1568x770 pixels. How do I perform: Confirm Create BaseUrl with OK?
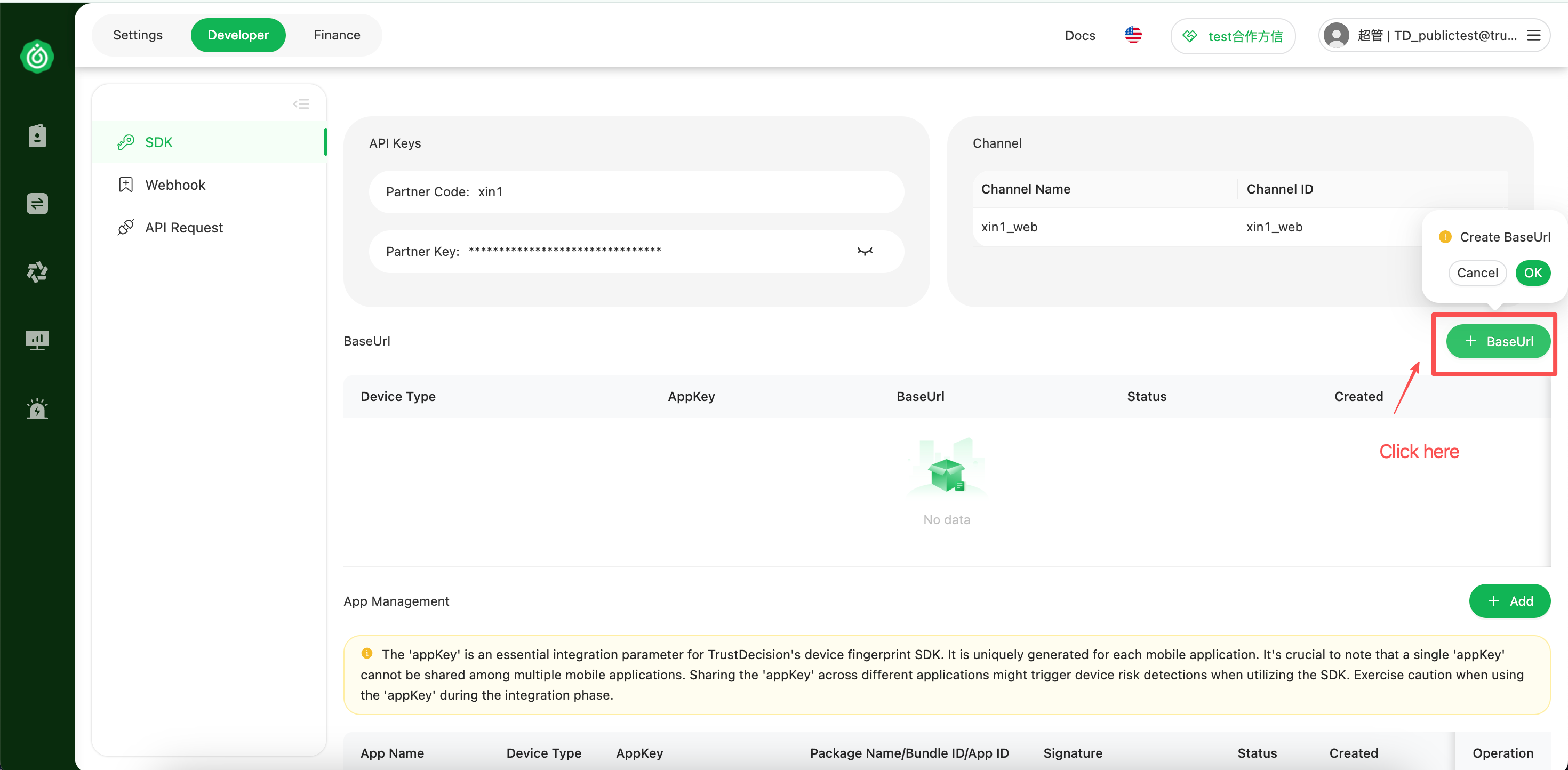tap(1532, 272)
